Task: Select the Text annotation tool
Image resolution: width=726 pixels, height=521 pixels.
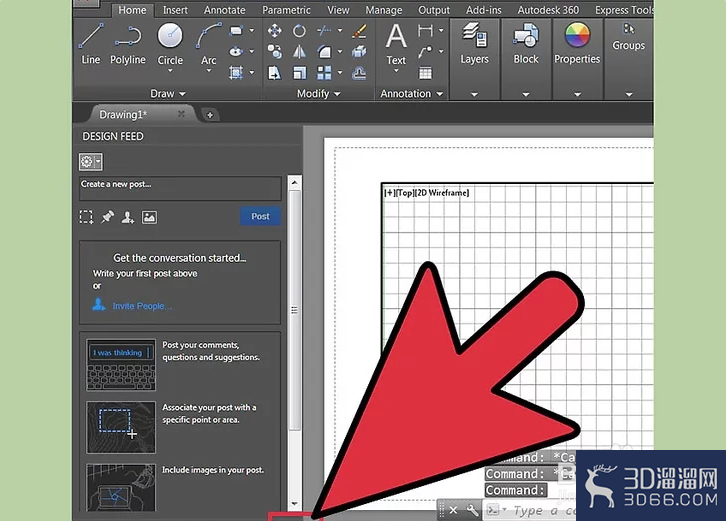Action: (396, 44)
